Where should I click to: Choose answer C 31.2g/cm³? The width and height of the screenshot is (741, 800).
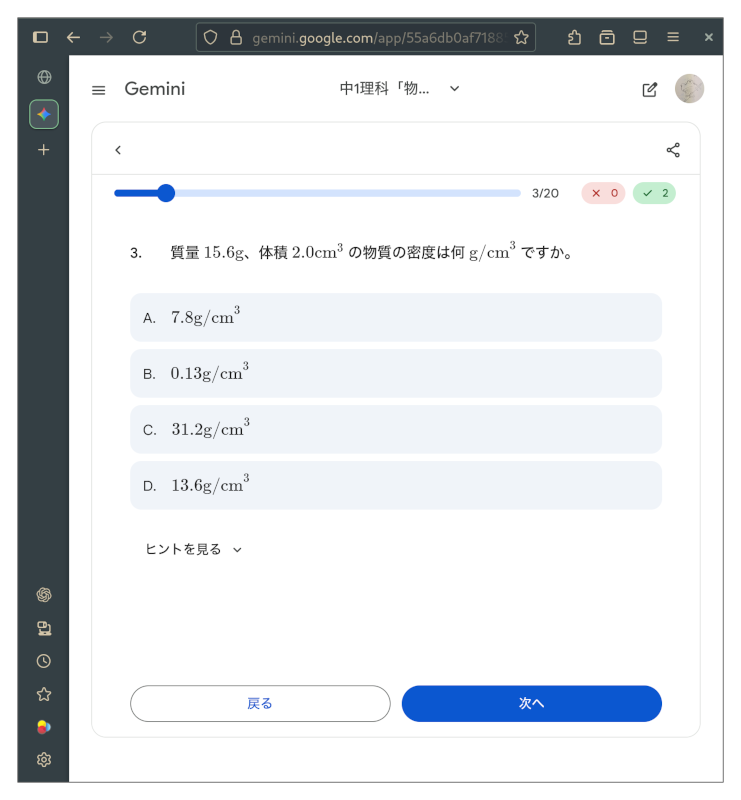pos(395,429)
